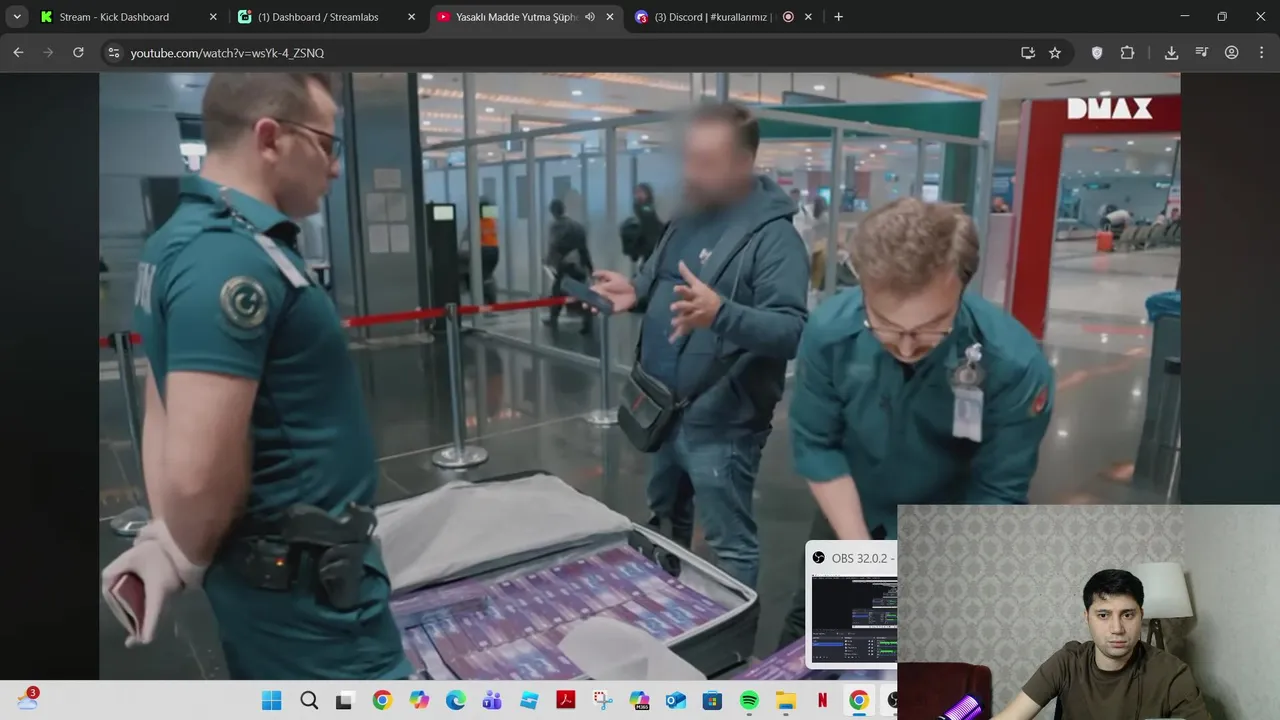Open Netflix from the taskbar

[x=822, y=701]
